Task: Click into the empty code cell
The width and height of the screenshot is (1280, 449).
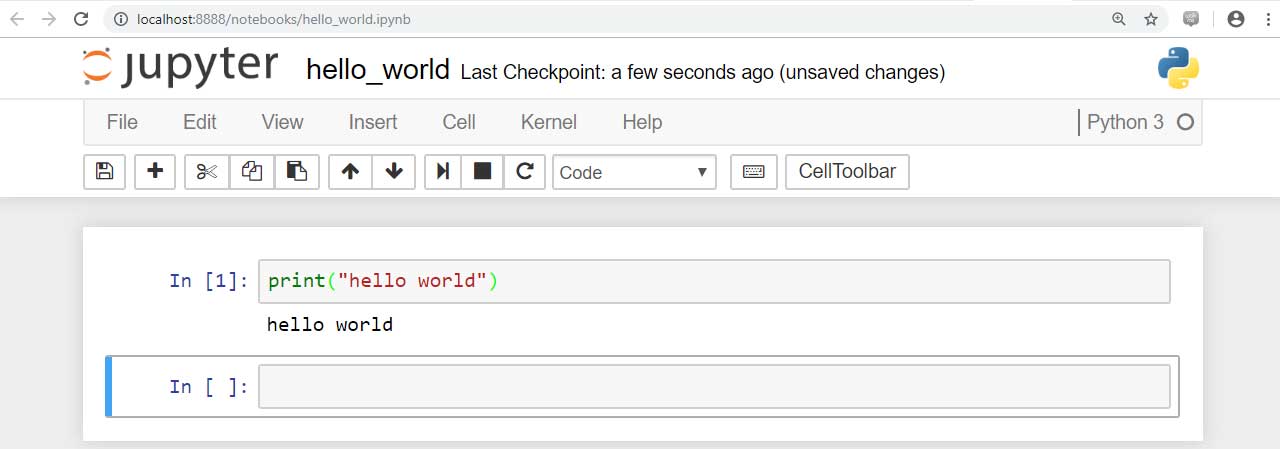Action: (x=714, y=386)
